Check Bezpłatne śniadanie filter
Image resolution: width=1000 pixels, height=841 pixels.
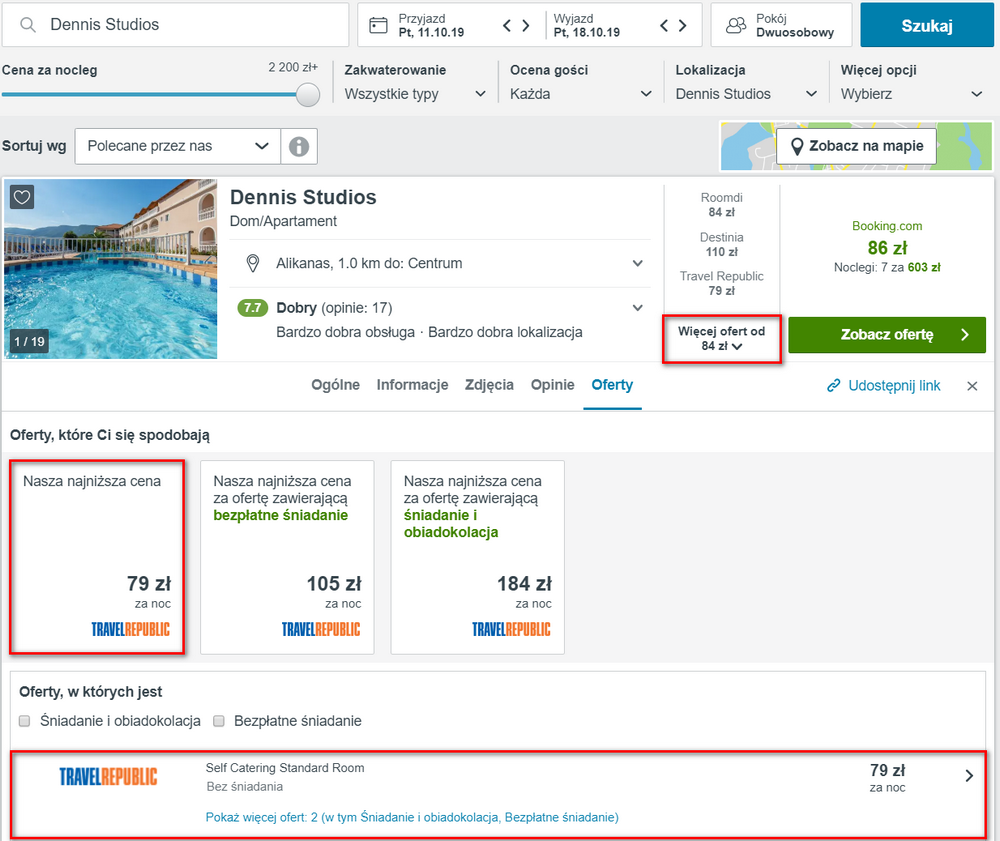tap(219, 720)
